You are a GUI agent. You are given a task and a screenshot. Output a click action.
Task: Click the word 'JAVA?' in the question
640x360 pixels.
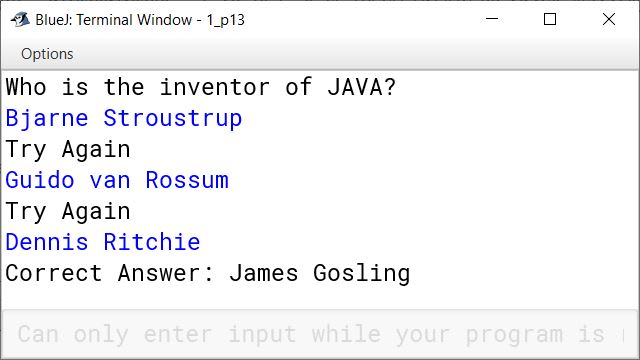361,87
